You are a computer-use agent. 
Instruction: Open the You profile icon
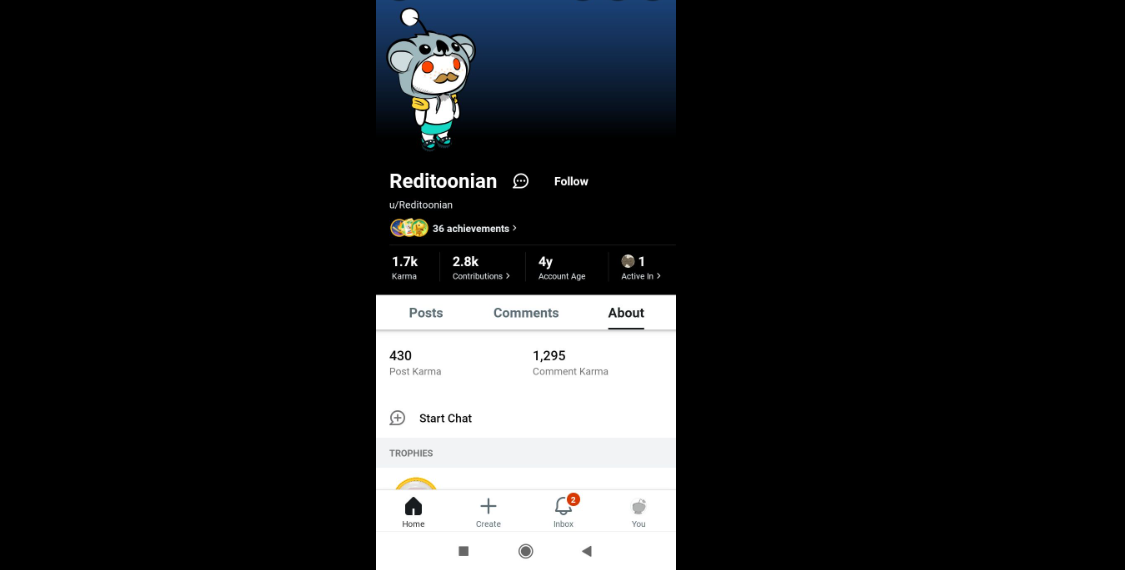pyautogui.click(x=639, y=507)
